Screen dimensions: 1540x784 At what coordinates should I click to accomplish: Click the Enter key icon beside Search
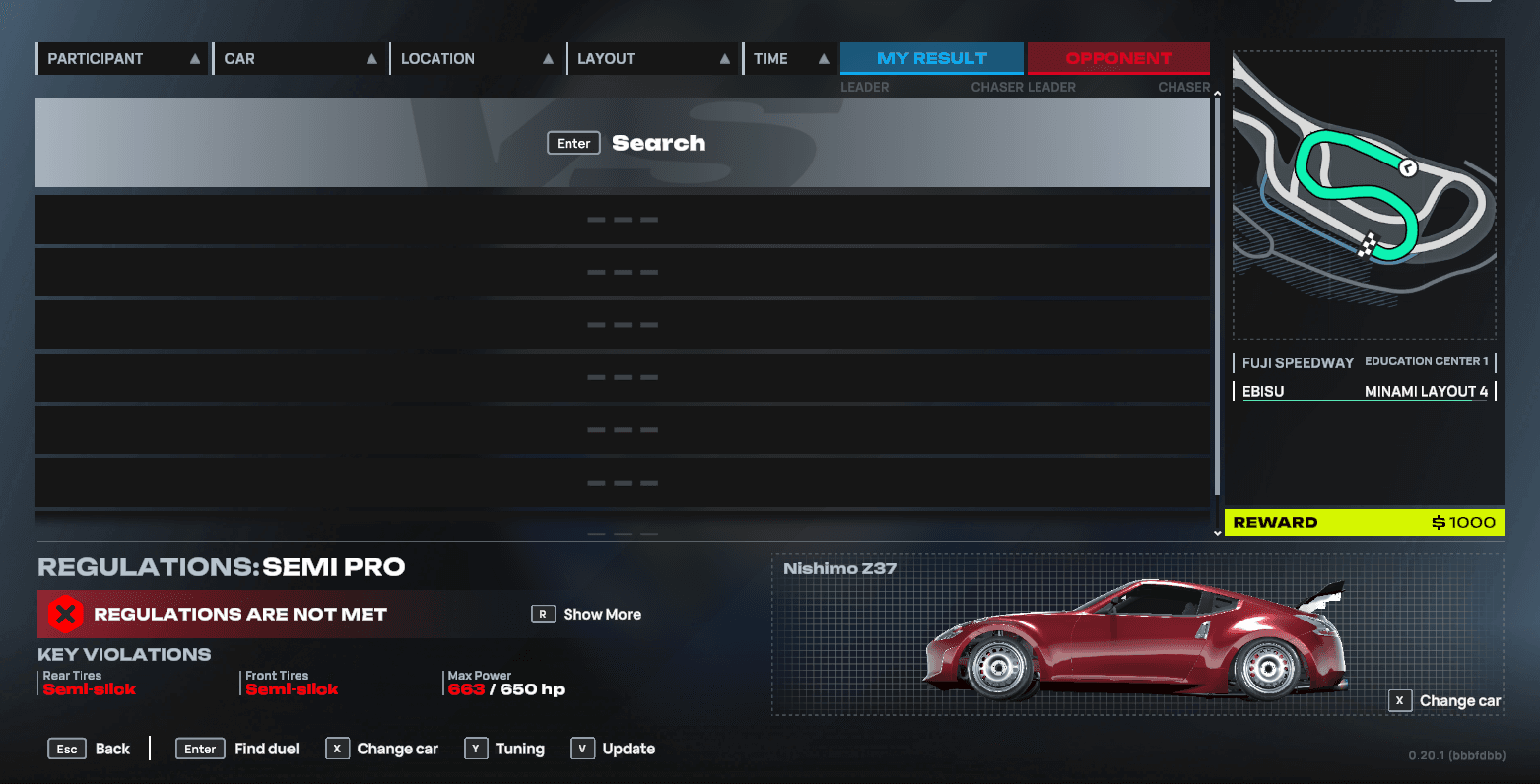click(x=573, y=143)
